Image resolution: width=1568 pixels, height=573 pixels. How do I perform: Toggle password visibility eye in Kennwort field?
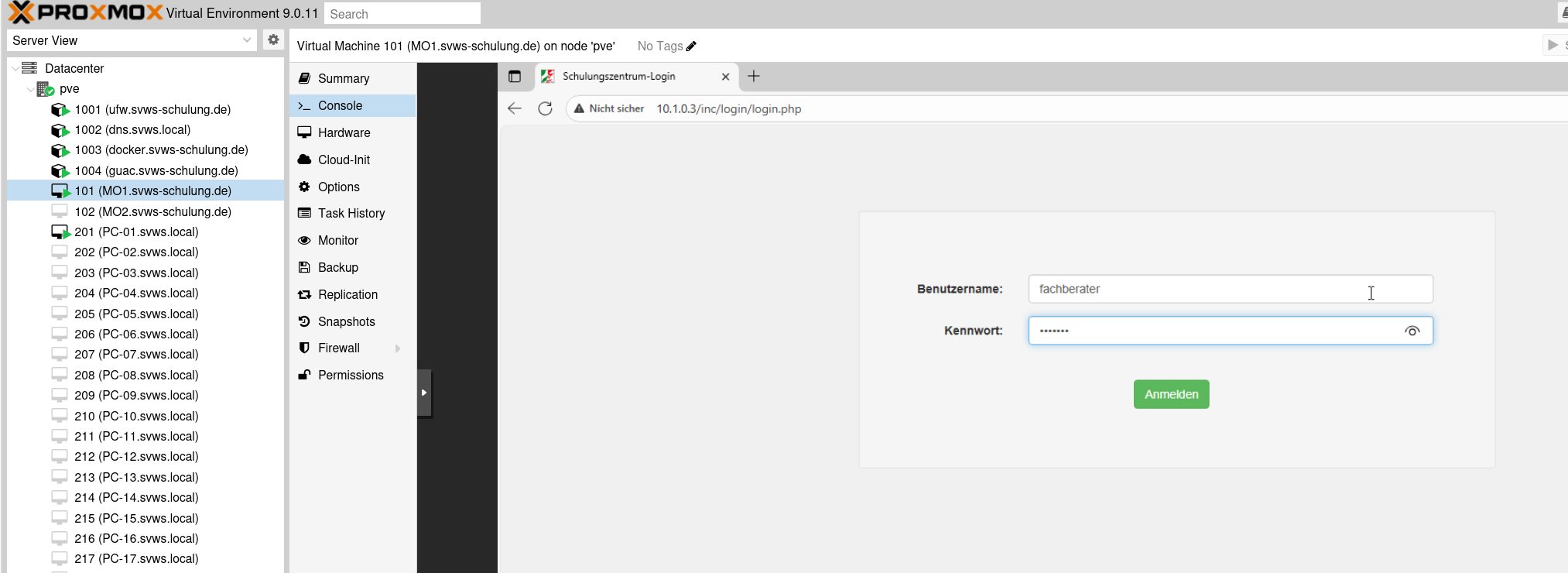tap(1412, 331)
